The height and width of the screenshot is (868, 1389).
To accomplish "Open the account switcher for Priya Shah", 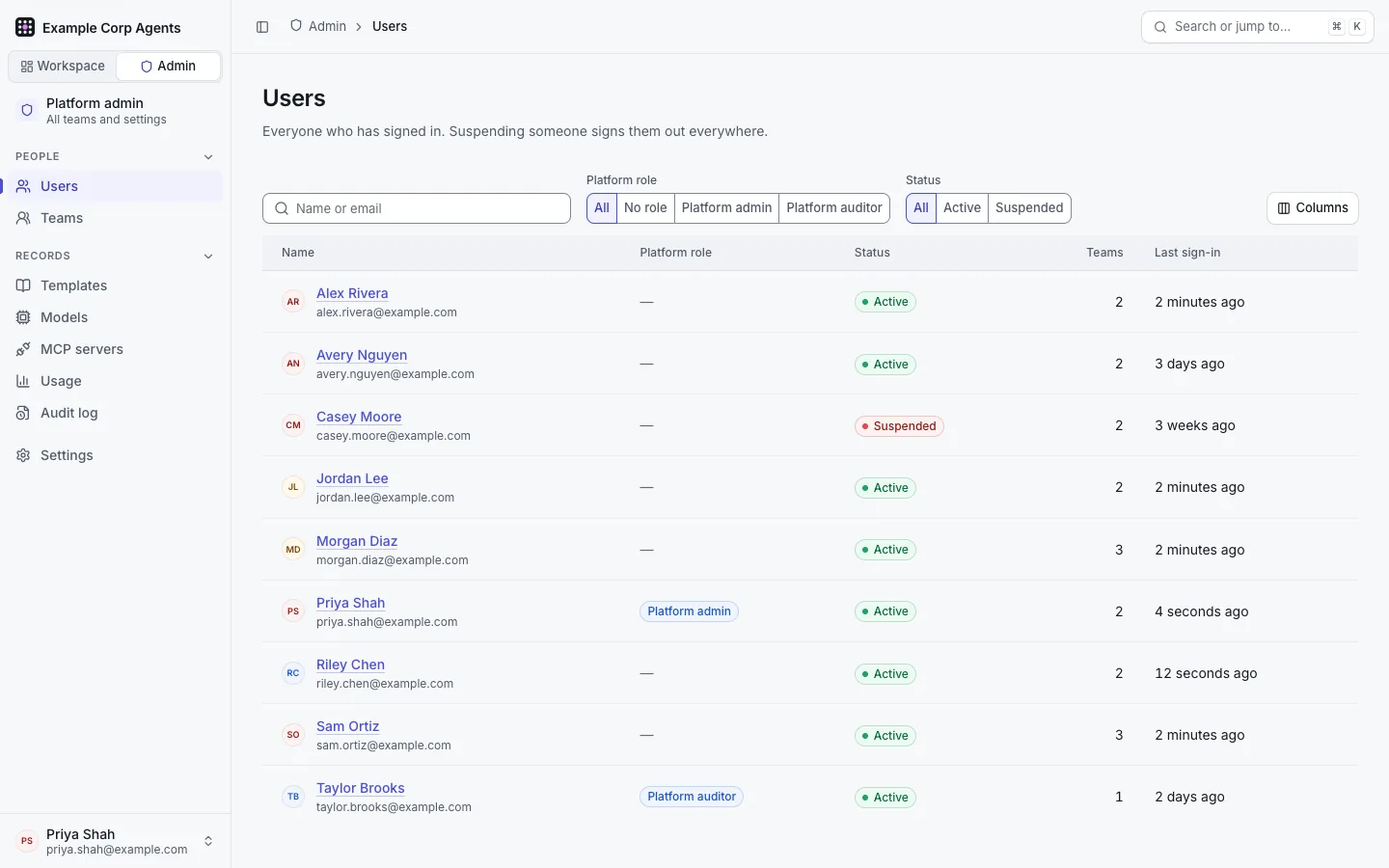I will pyautogui.click(x=116, y=841).
